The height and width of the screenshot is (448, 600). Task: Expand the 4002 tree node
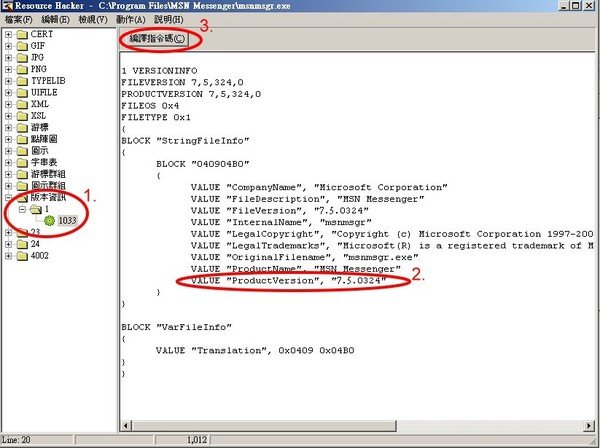8,256
